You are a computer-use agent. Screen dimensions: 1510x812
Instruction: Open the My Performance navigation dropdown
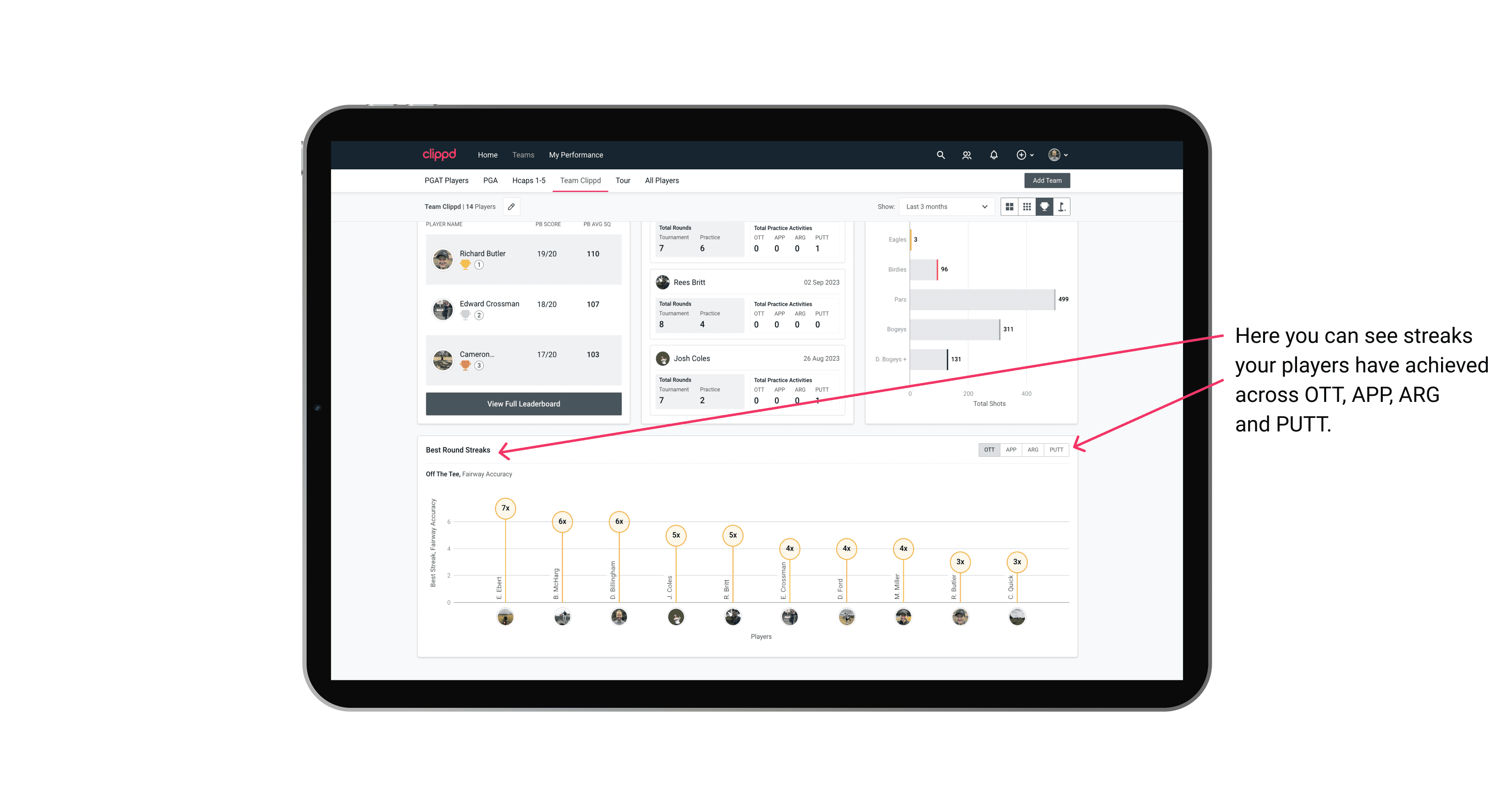pyautogui.click(x=577, y=155)
